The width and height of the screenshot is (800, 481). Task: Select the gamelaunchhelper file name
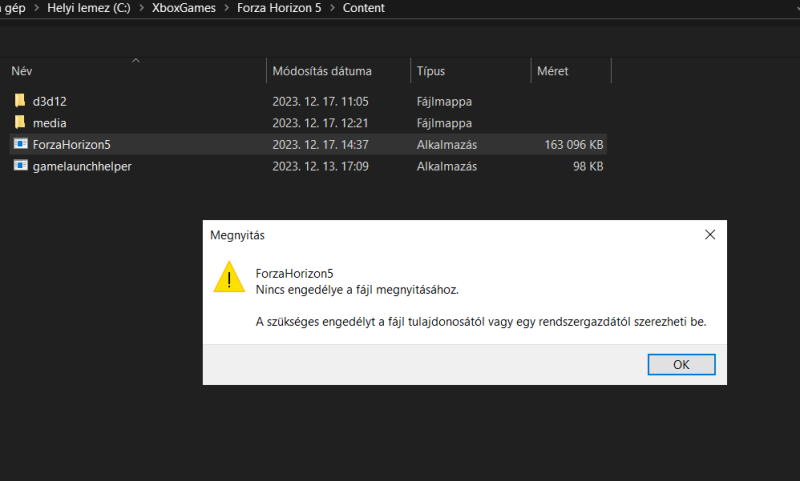coord(82,166)
